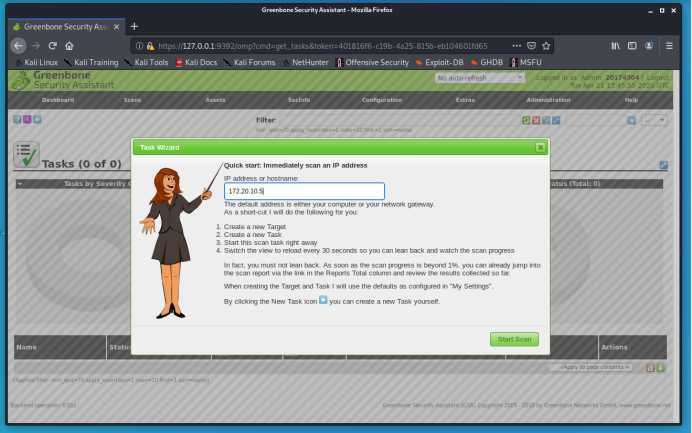Click the blue save filter icon
The image size is (692, 433).
click(x=632, y=120)
